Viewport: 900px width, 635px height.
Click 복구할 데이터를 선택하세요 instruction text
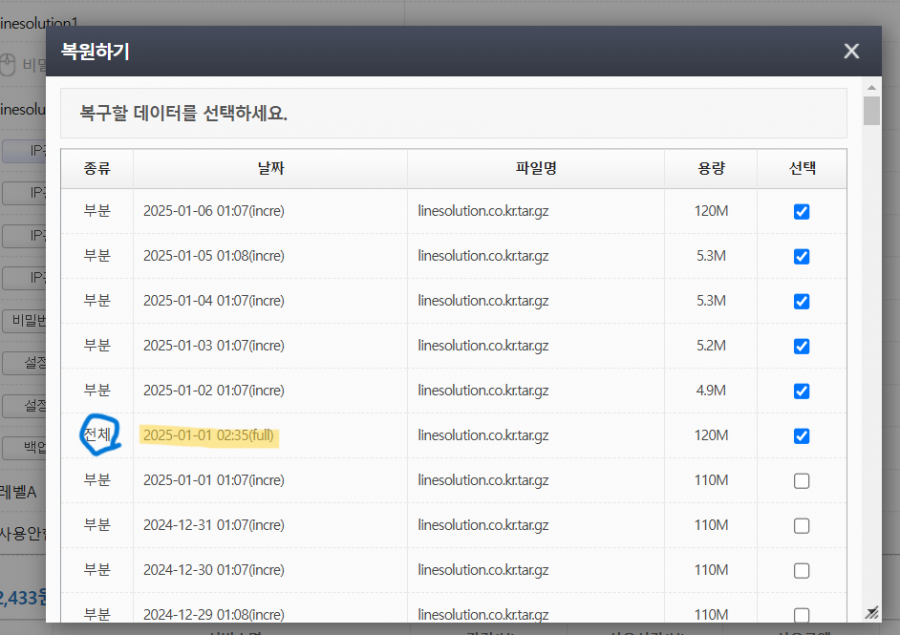tap(183, 113)
